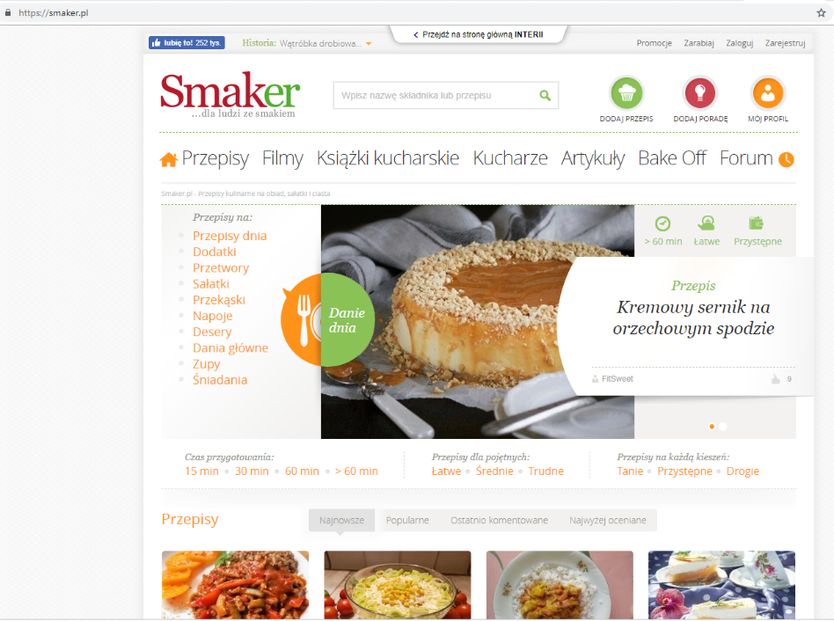834x621 pixels.
Task: Switch to the Popularne tab
Action: pos(407,520)
